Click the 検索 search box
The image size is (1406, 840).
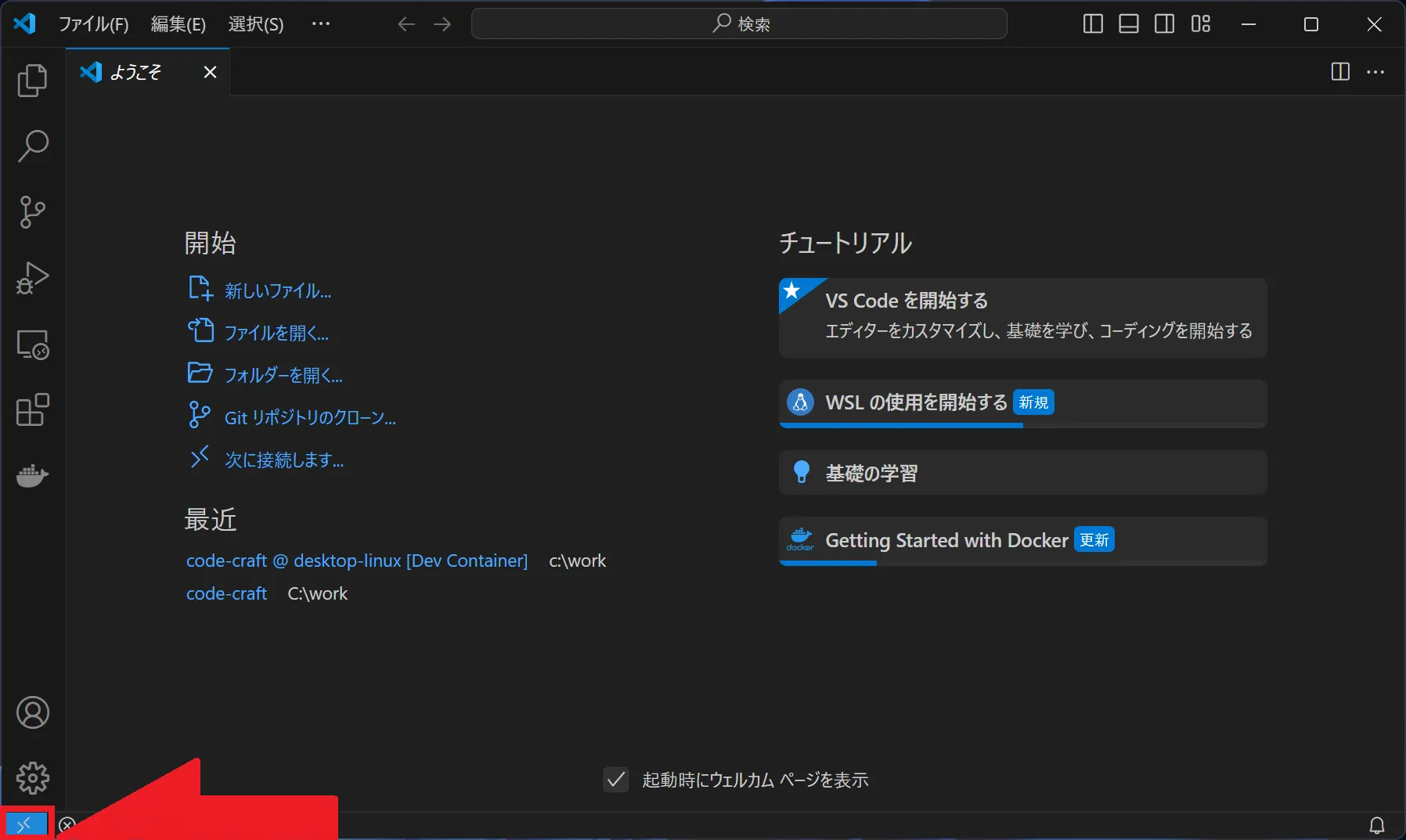738,23
